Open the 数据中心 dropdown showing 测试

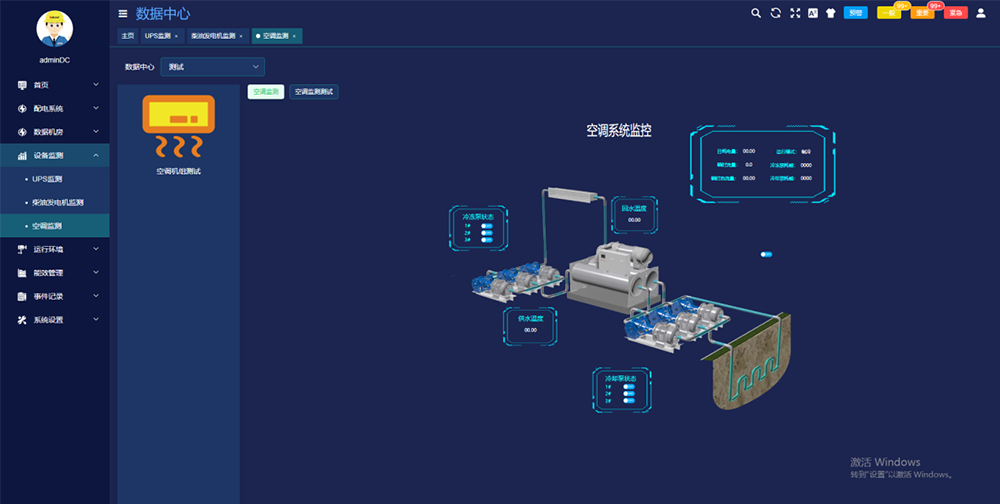212,67
